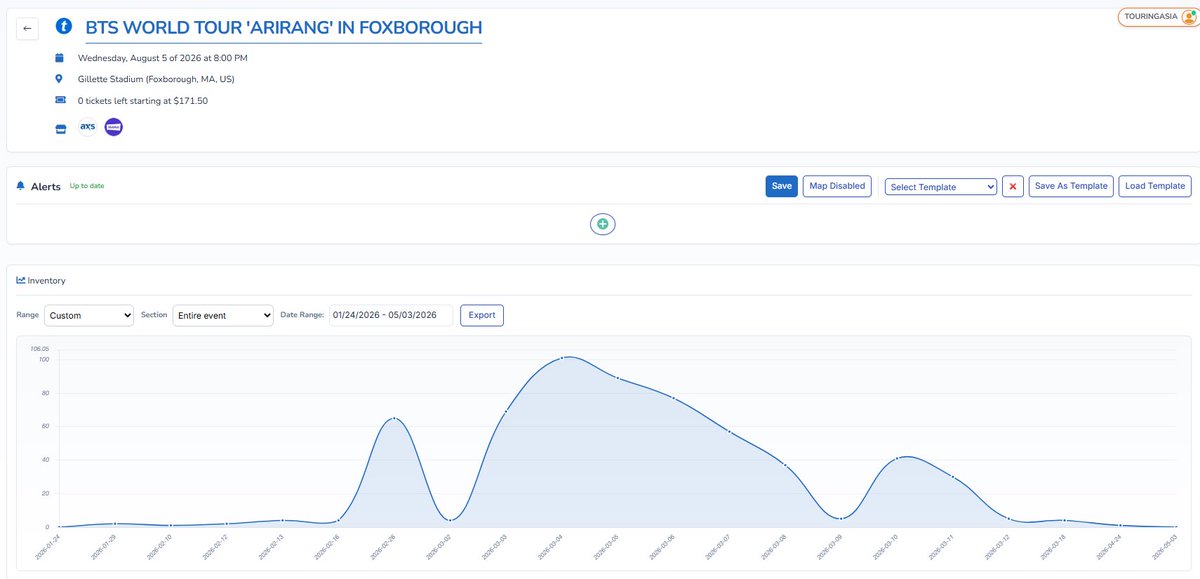Screen dimensions: 1200x579
Task: Click the Alerts bell icon
Action: tap(21, 186)
